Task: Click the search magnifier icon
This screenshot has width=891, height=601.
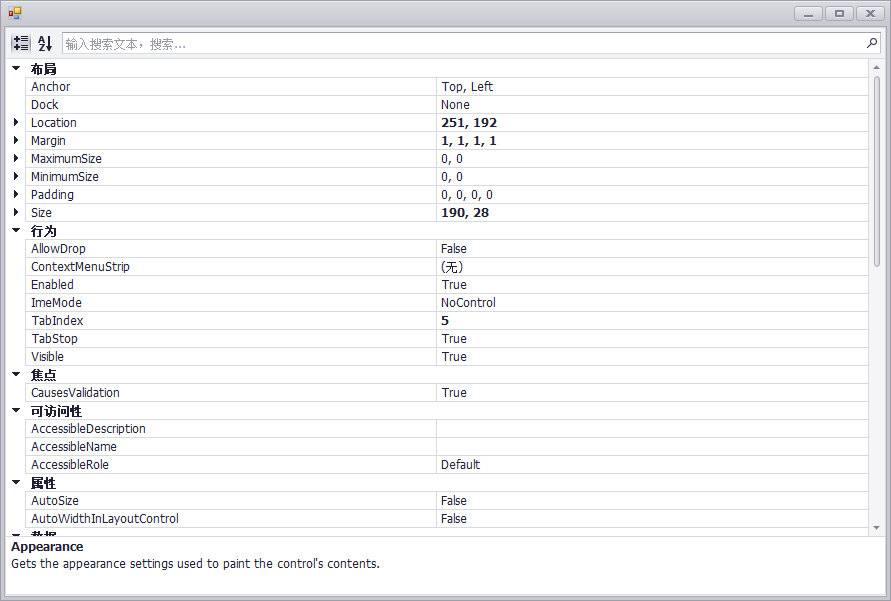Action: (872, 43)
